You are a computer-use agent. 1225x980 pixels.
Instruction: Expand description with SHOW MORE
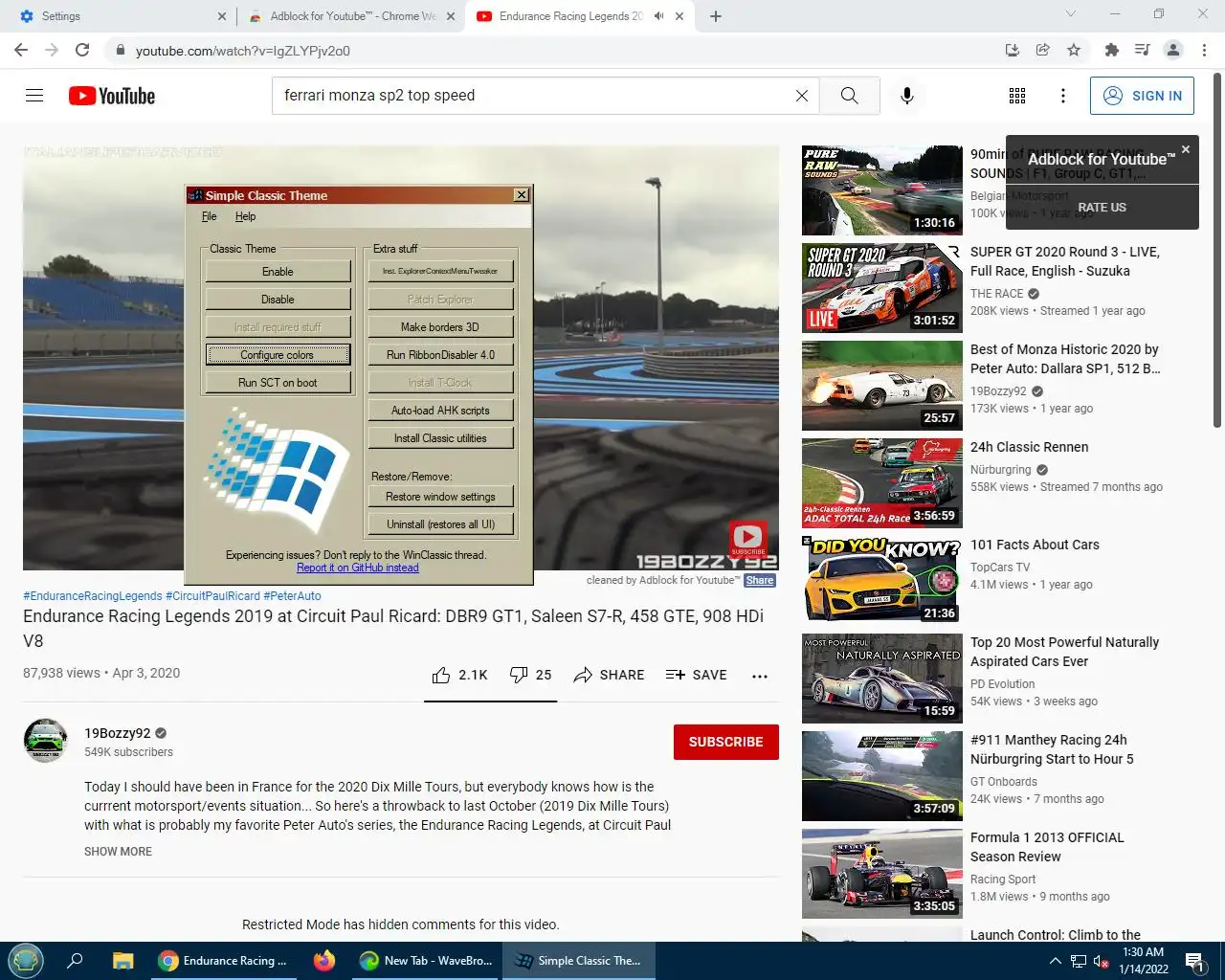(118, 852)
